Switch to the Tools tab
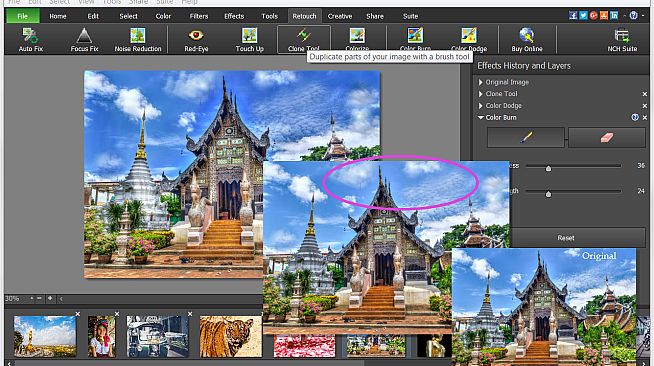The height and width of the screenshot is (366, 654). click(269, 16)
